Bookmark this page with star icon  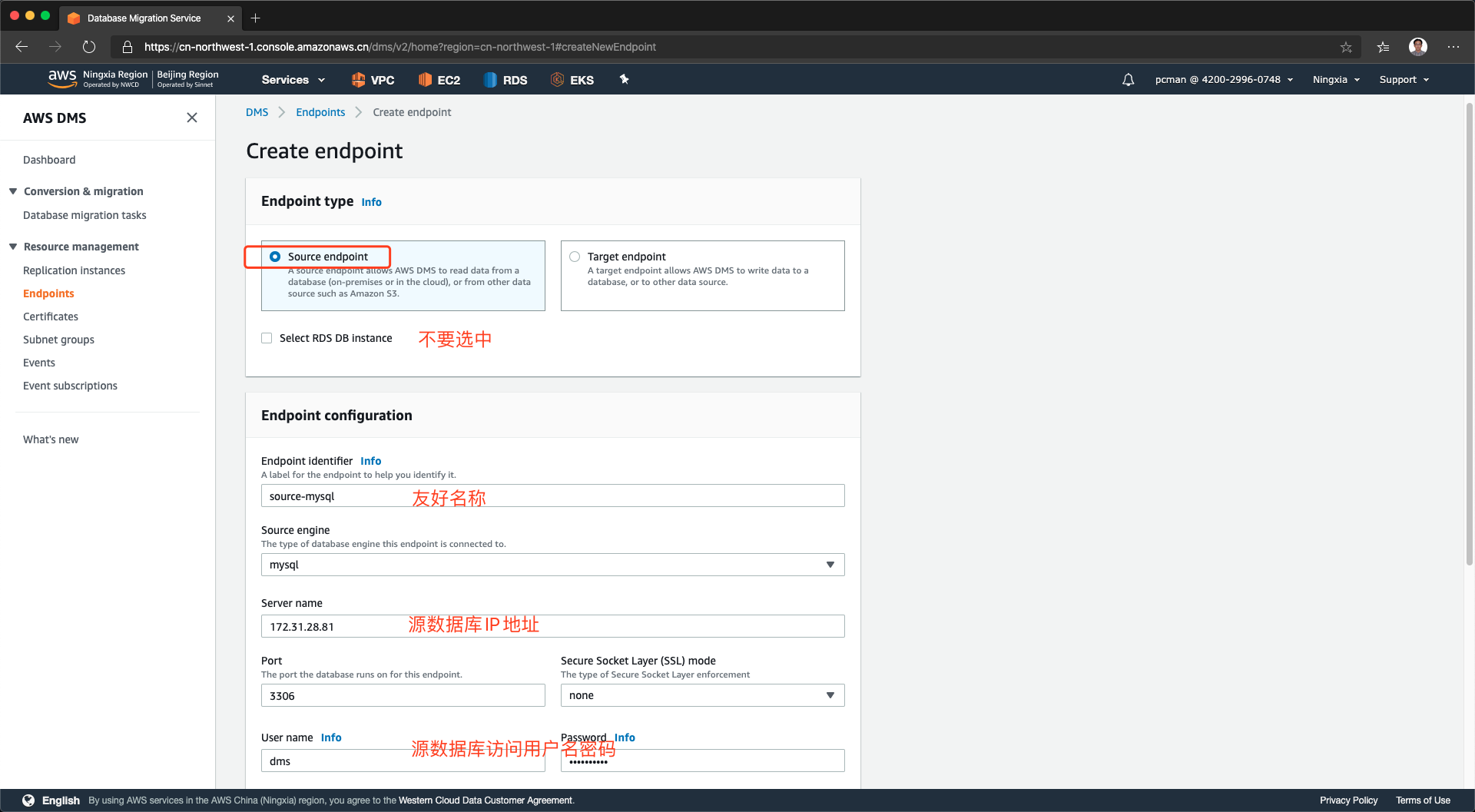(x=1346, y=47)
